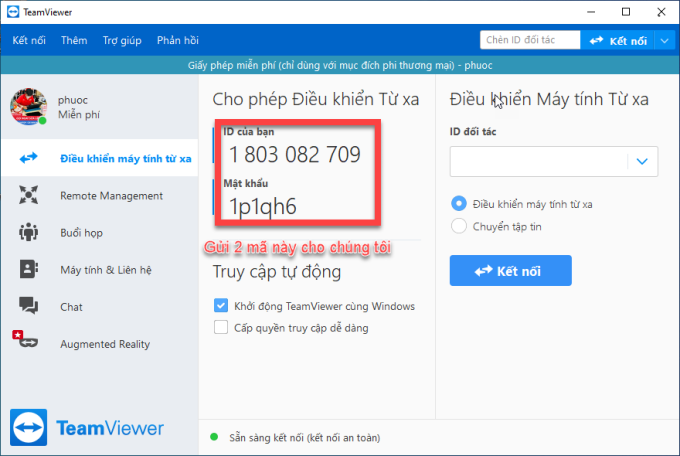Click the Điều khiển máy tính từ xa arrows icon
Screen dimensions: 680x456
click(x=28, y=158)
